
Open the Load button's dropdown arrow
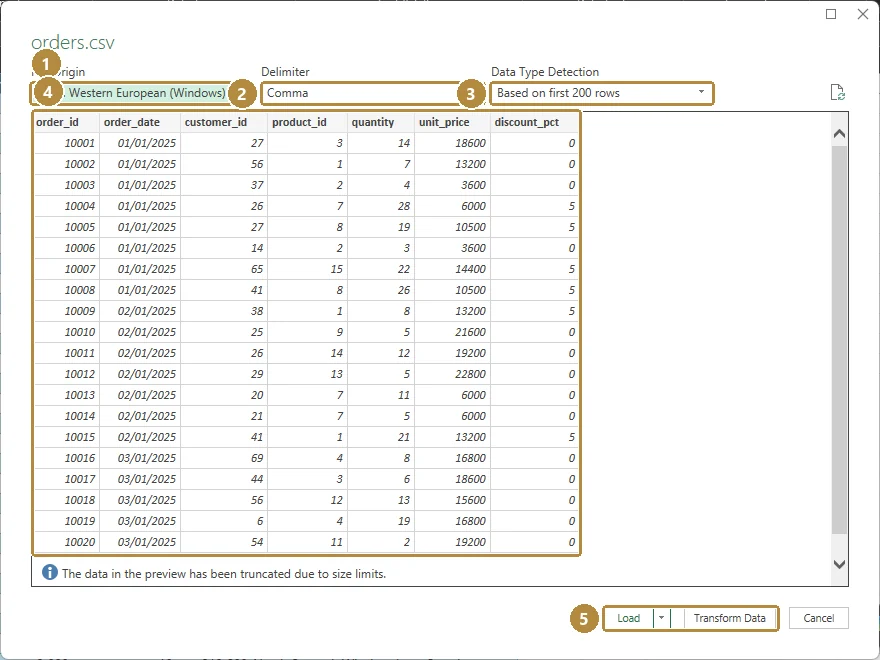[x=662, y=618]
